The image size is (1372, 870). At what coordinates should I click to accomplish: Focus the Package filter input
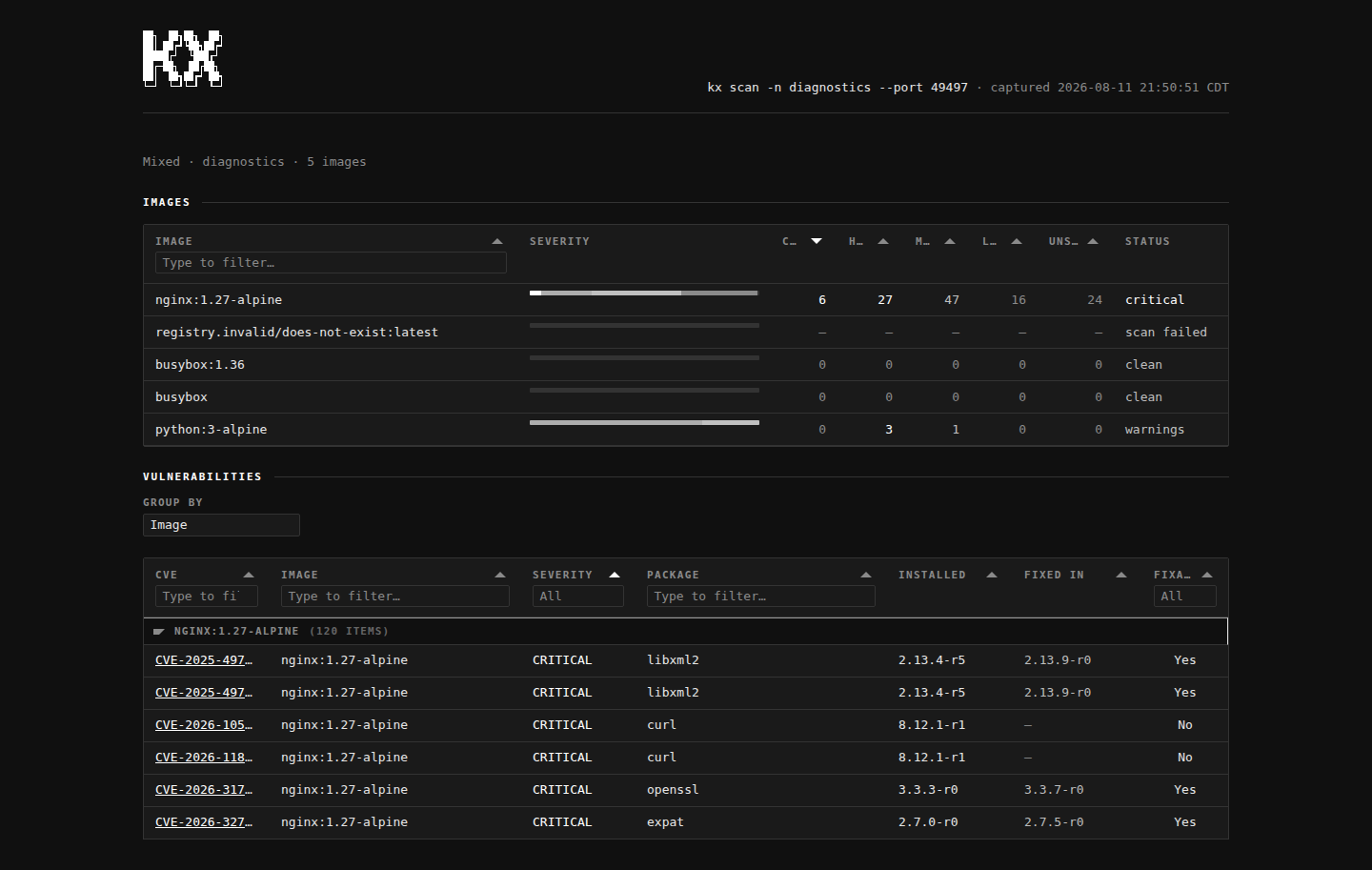tap(761, 597)
